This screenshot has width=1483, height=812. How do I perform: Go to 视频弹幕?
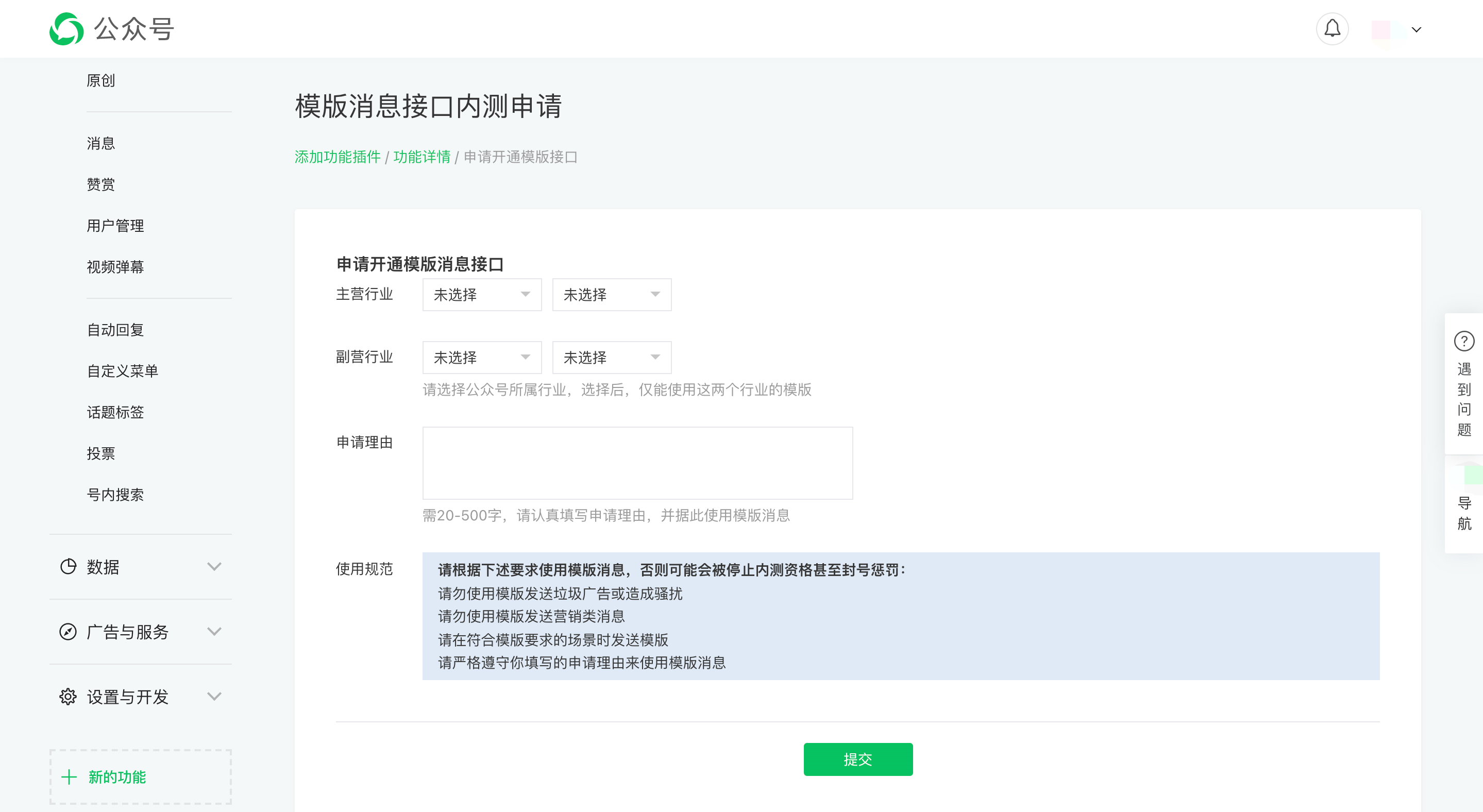pos(115,267)
